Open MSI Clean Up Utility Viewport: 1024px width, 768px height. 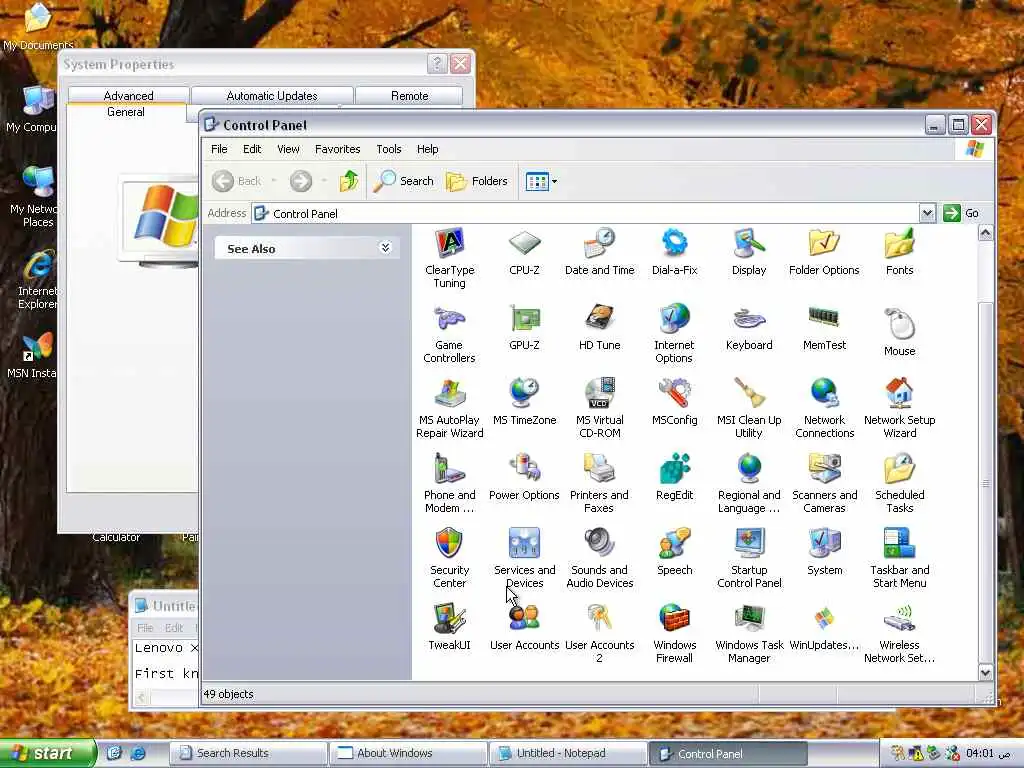pos(749,408)
